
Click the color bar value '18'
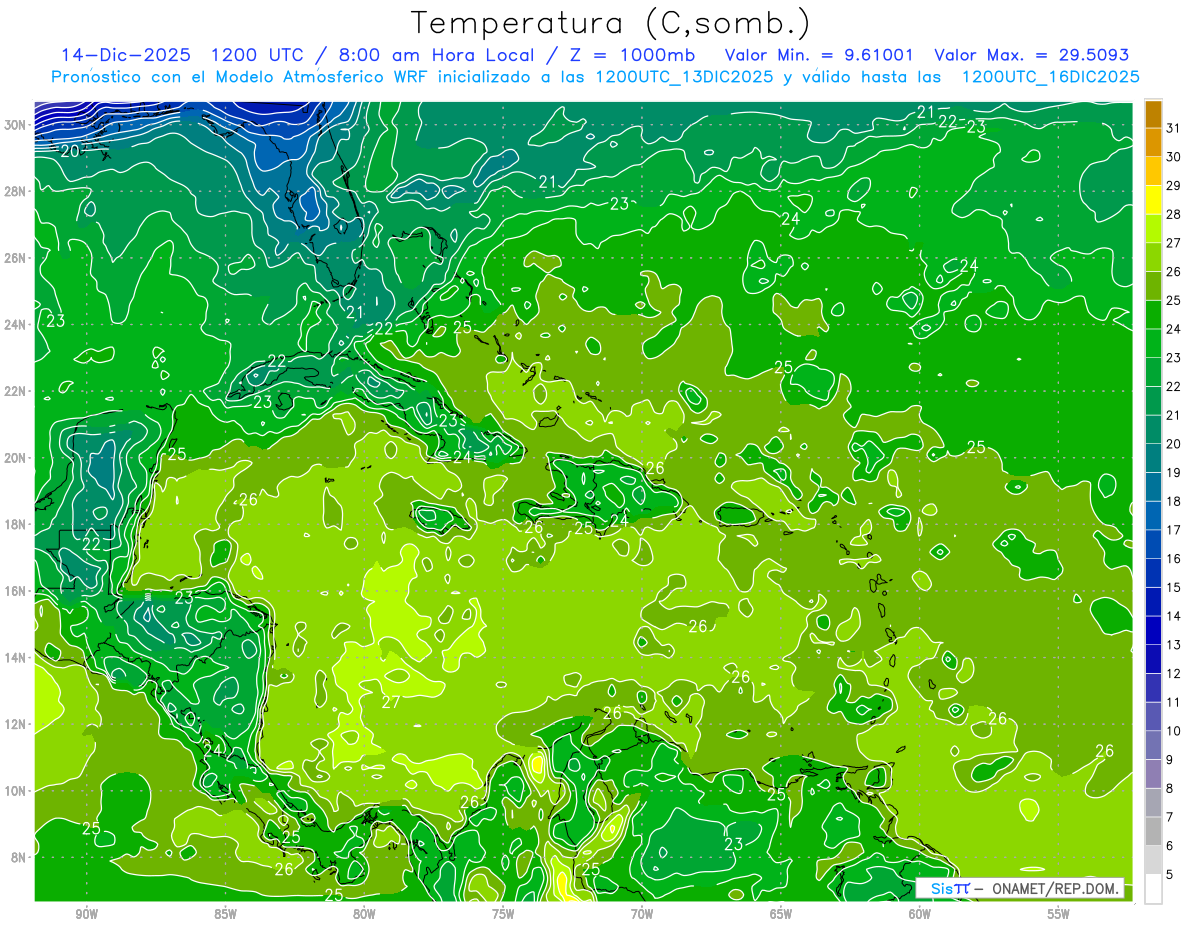point(1174,501)
